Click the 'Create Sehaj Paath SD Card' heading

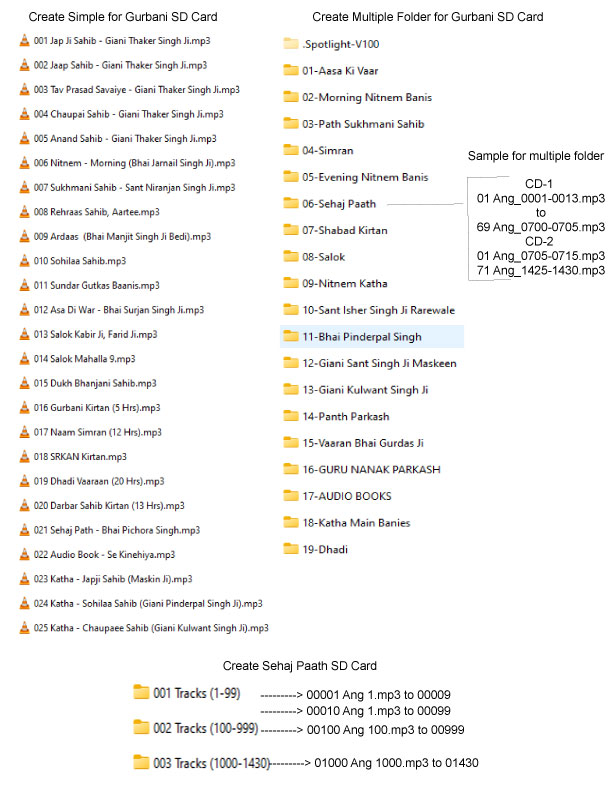(298, 666)
